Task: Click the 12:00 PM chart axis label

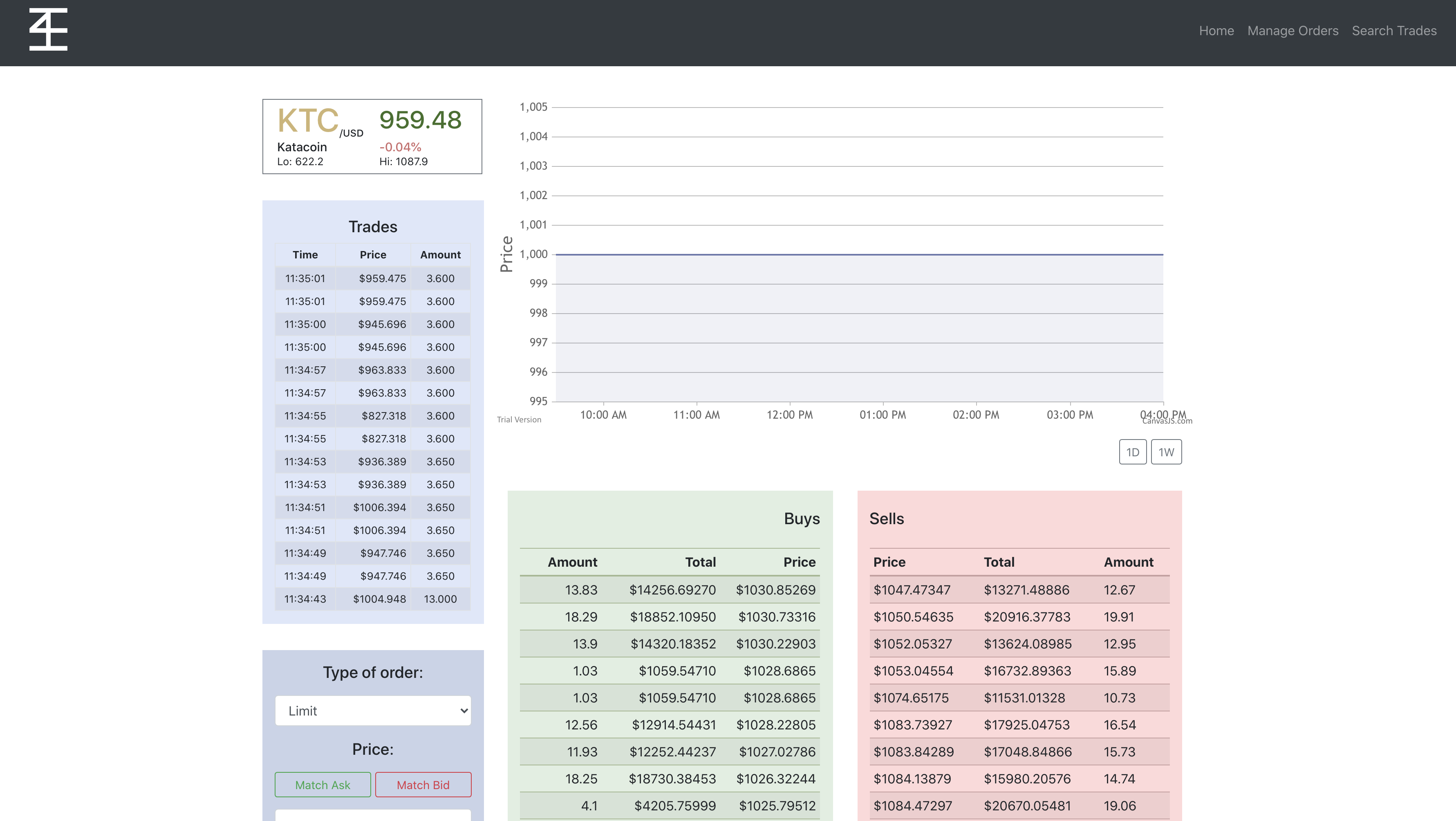Action: (789, 415)
